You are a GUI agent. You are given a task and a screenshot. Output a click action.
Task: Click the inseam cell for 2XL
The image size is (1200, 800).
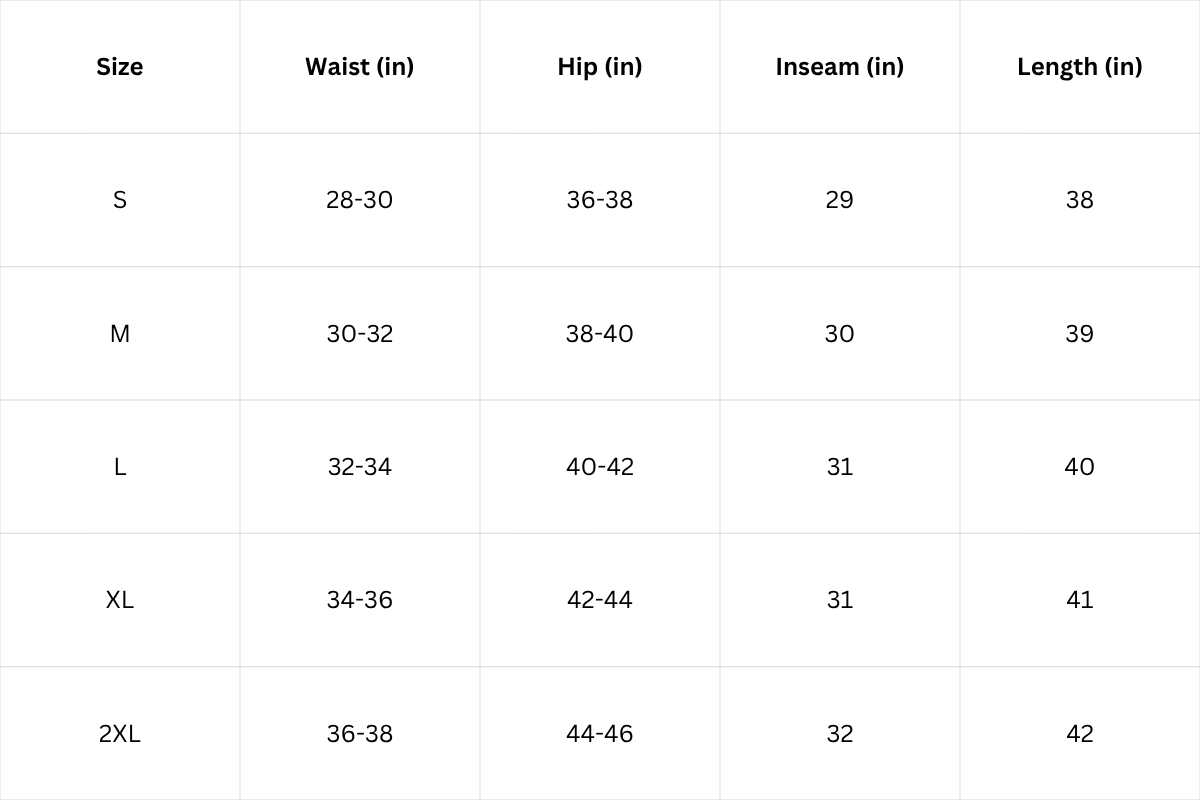[x=839, y=734]
